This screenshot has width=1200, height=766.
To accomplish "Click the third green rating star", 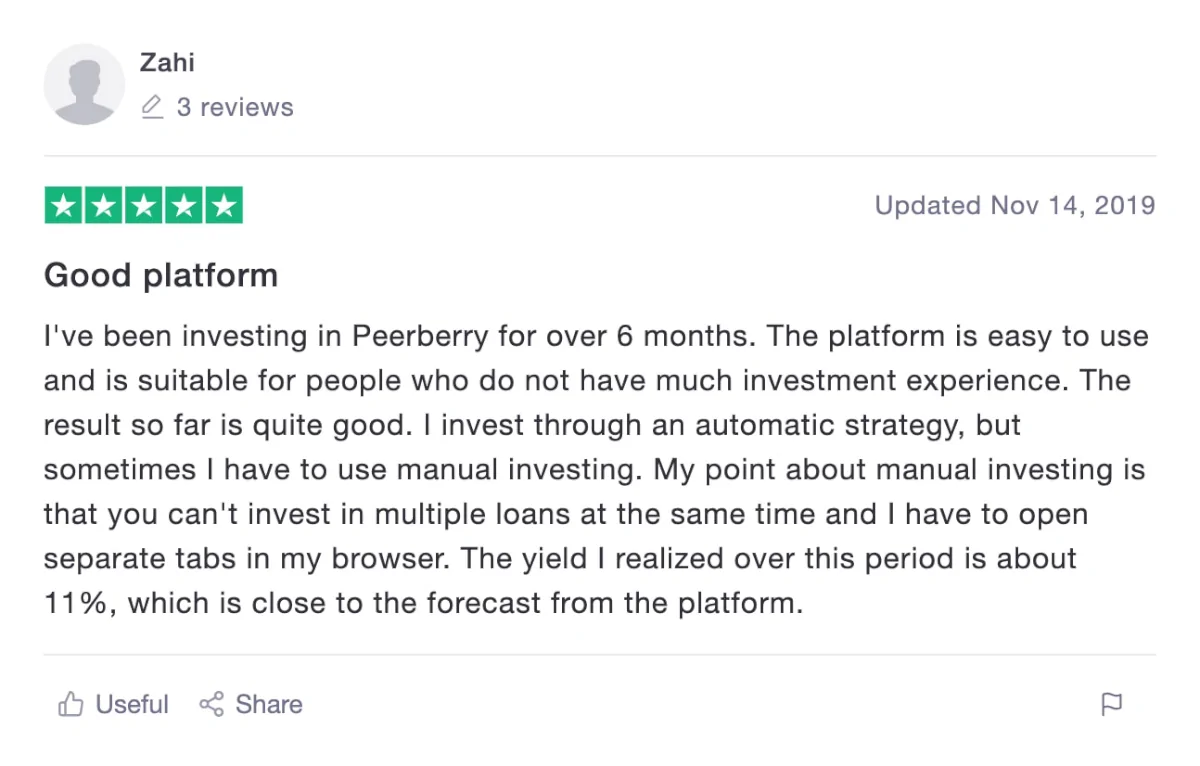I will 144,206.
